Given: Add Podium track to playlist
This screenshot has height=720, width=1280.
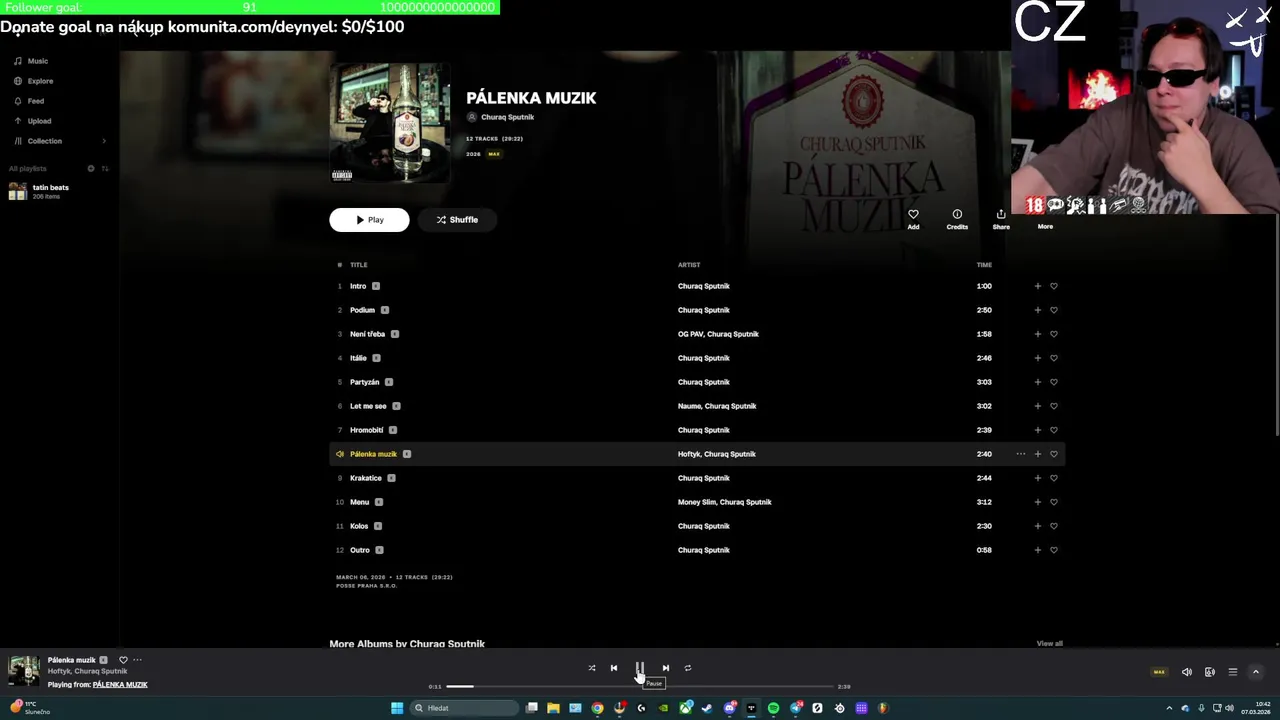Looking at the screenshot, I should tap(1037, 310).
